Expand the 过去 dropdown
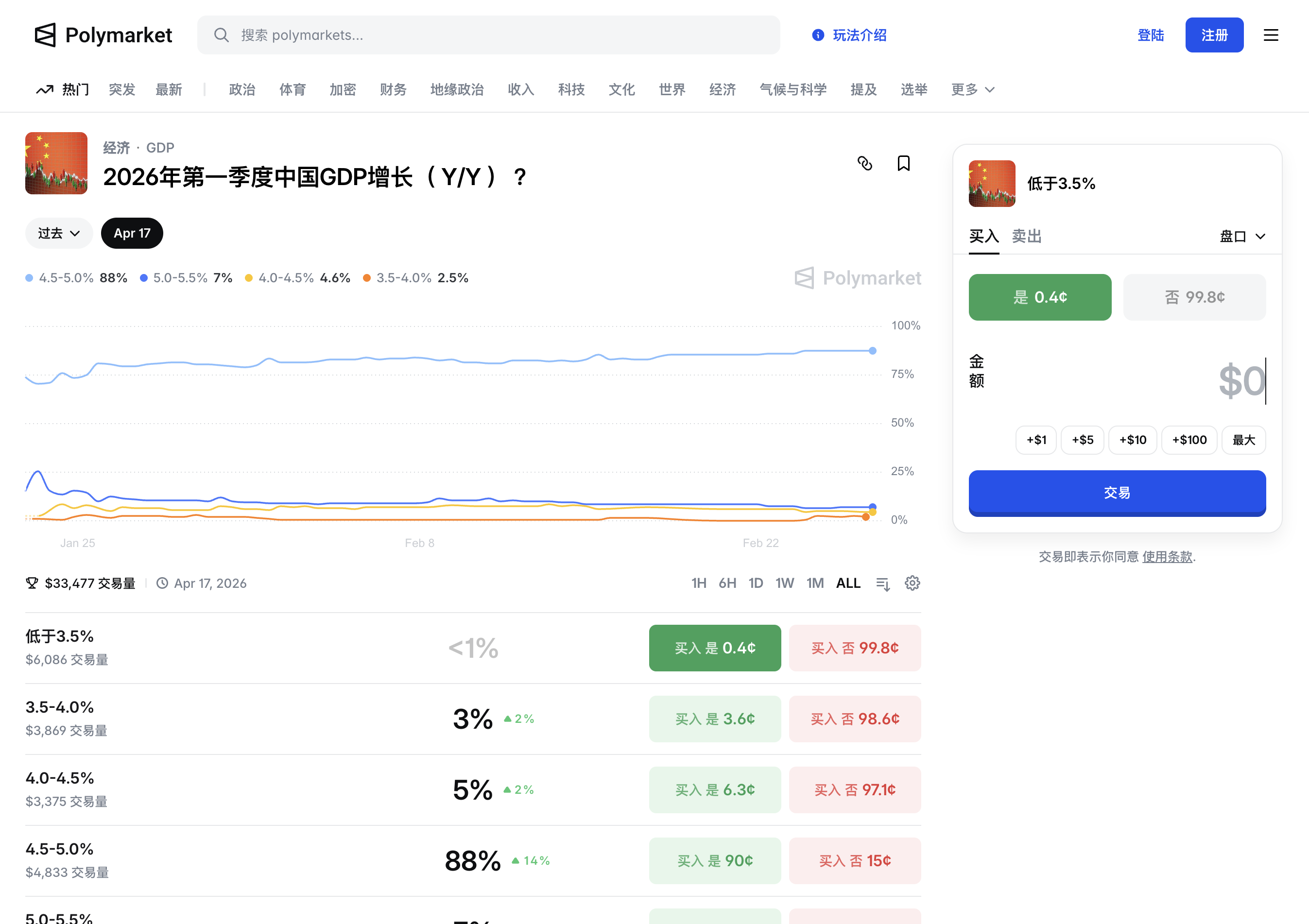The height and width of the screenshot is (924, 1309). 59,233
